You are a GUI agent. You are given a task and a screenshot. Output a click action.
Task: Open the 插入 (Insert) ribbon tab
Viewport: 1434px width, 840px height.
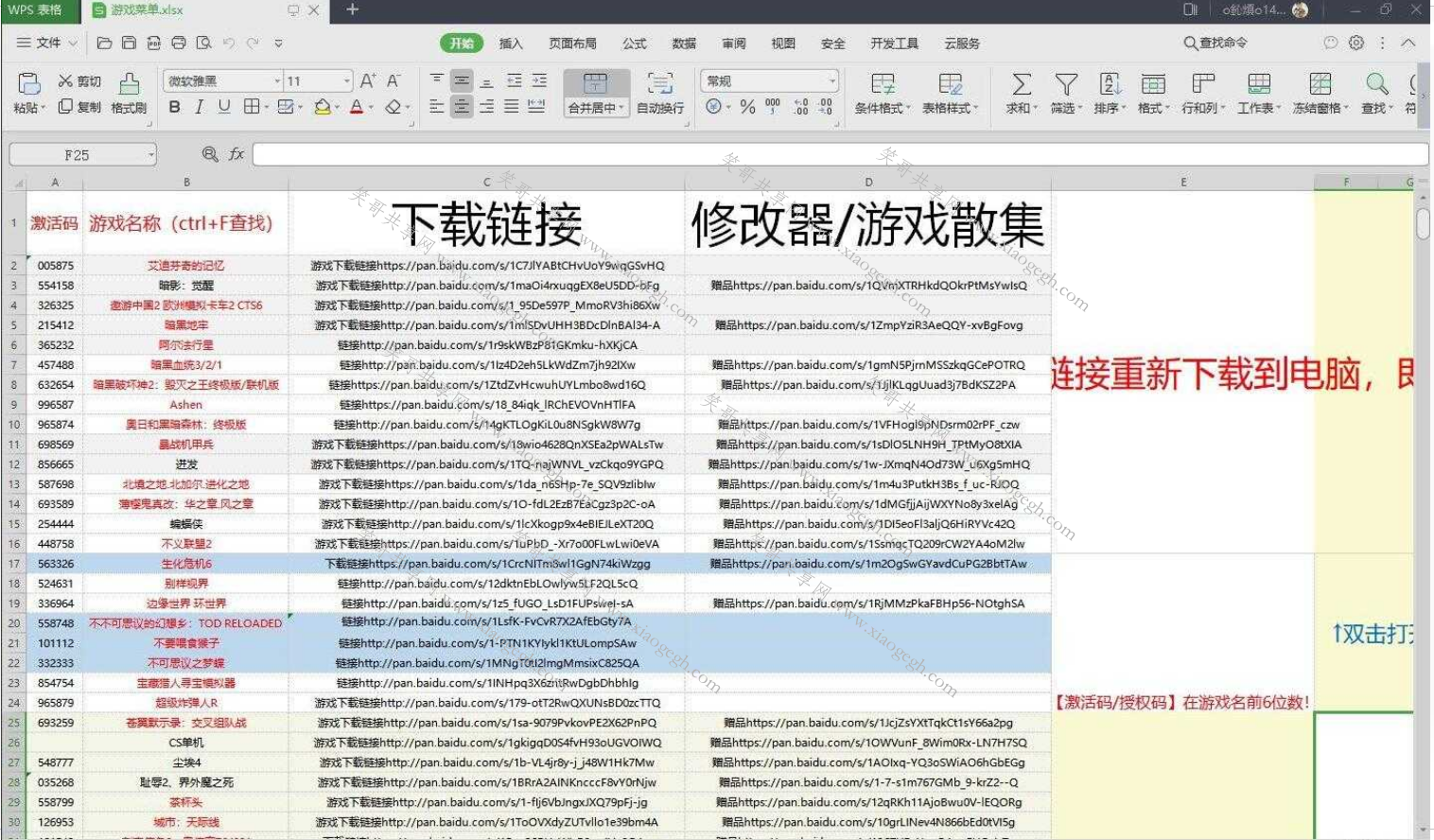tap(511, 44)
